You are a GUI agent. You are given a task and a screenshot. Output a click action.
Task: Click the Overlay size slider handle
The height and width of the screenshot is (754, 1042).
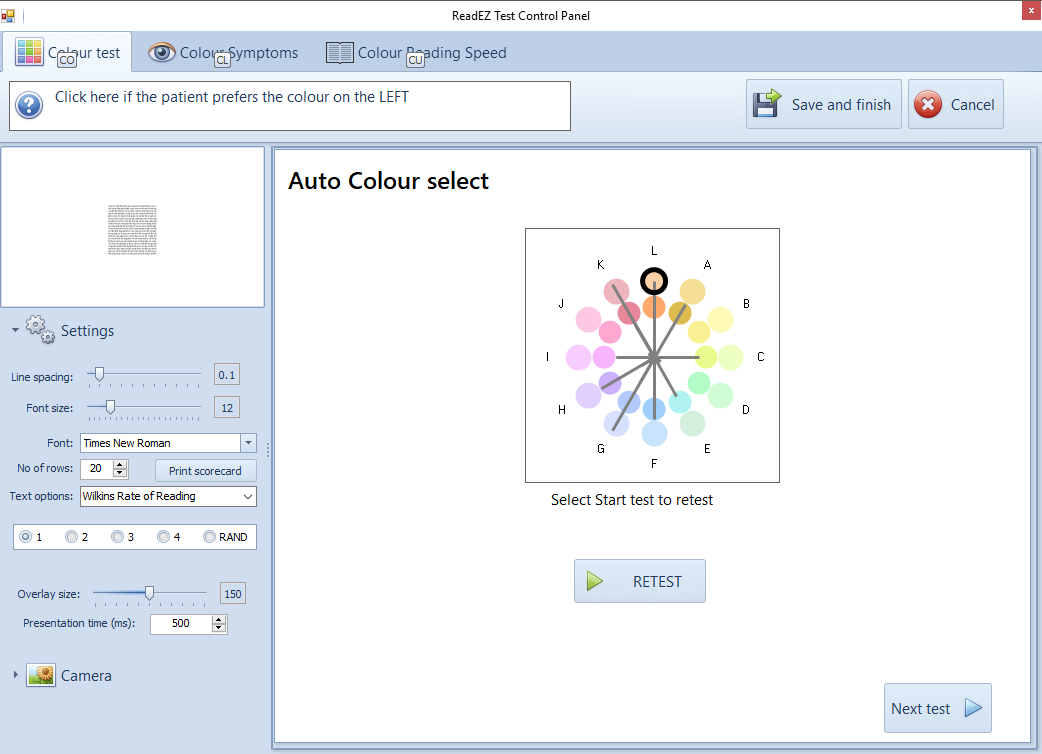point(149,593)
